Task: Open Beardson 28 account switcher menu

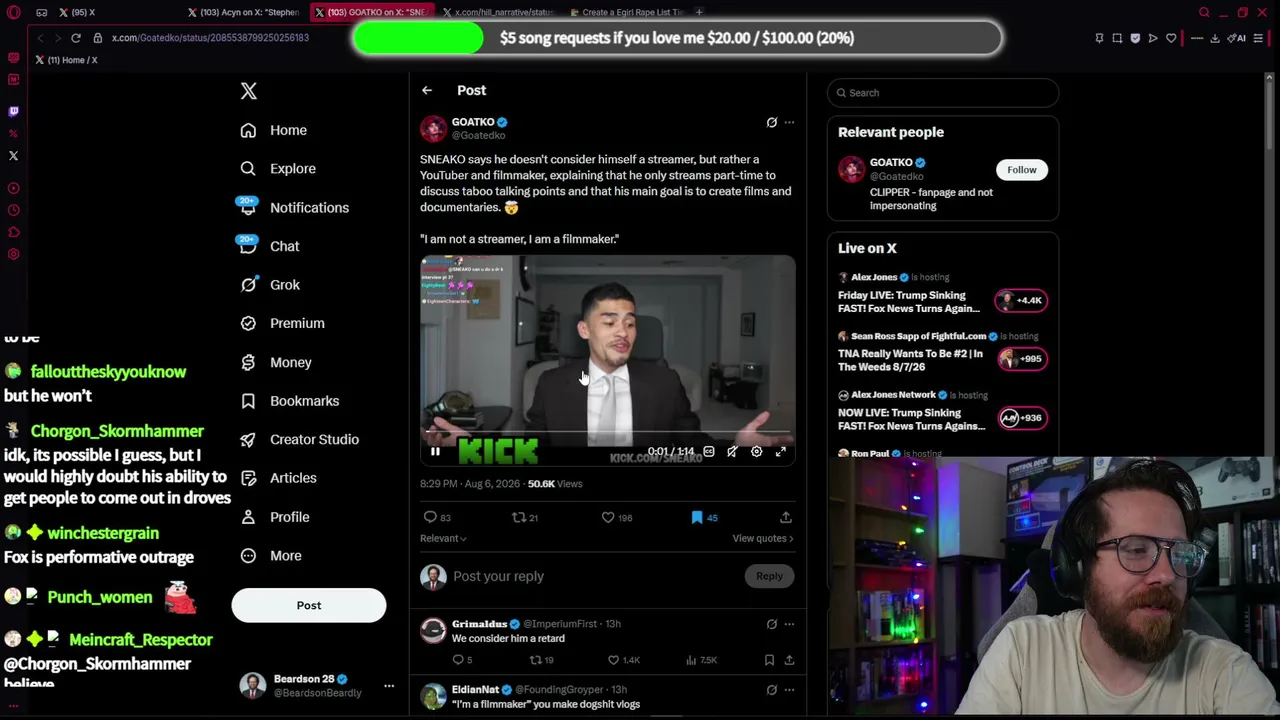Action: coord(317,686)
